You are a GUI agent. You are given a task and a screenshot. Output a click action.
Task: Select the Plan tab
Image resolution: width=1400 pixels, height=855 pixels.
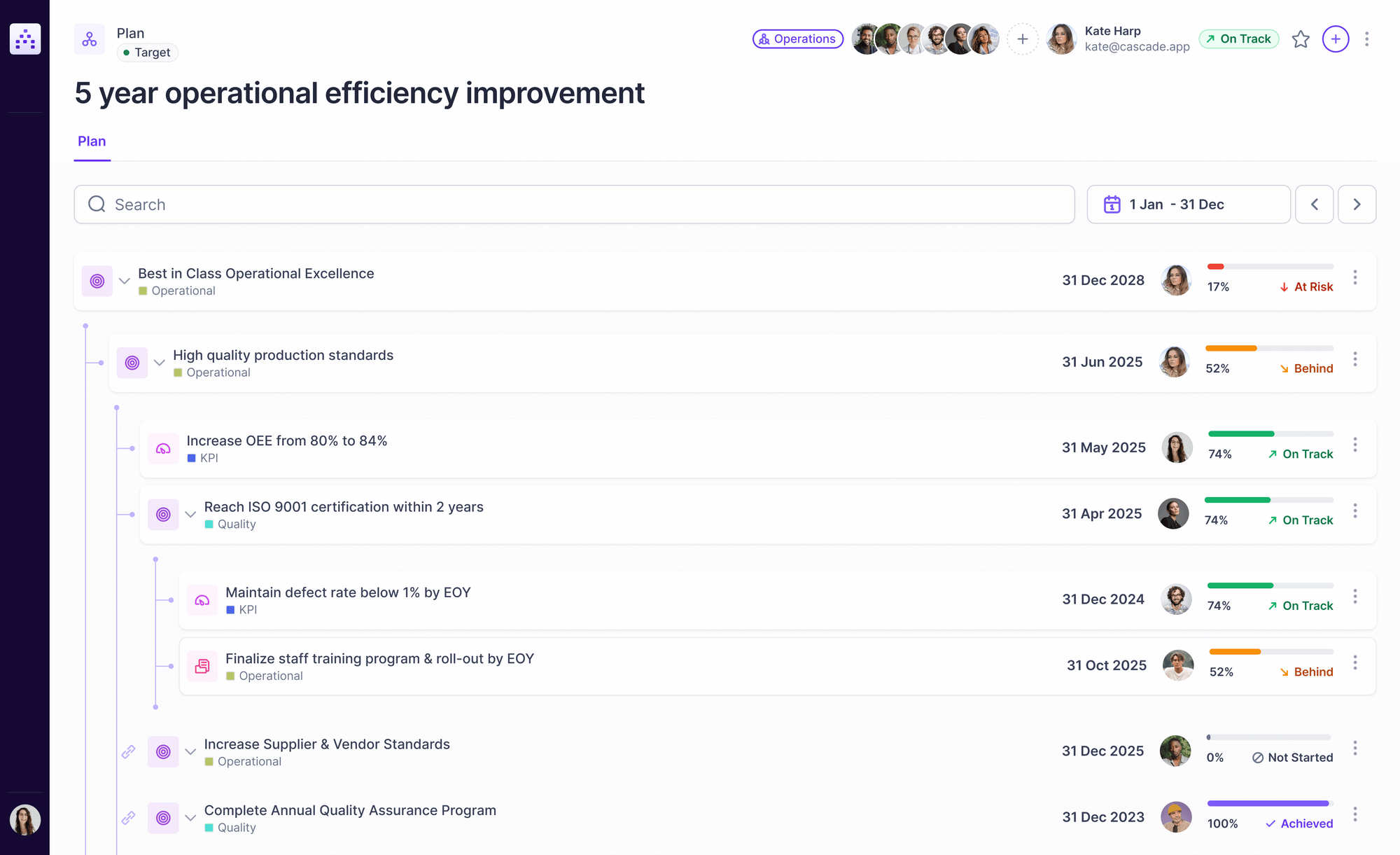pyautogui.click(x=92, y=141)
